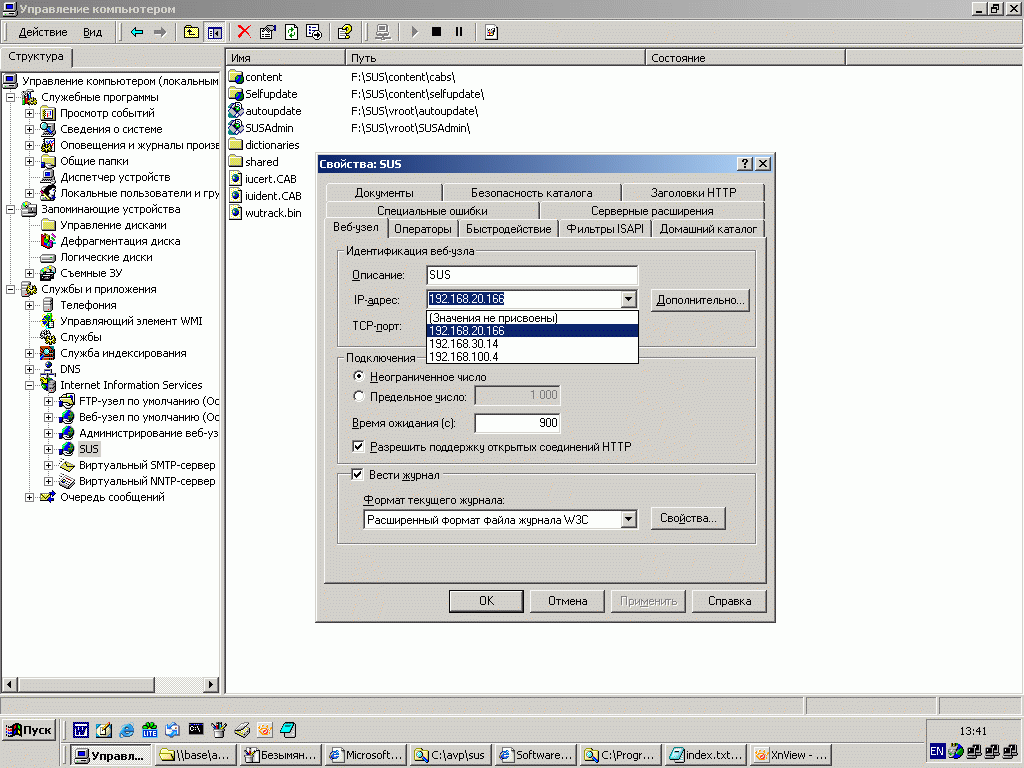Switch to the Домашний каталог tab
The width and height of the screenshot is (1024, 768).
[x=708, y=229]
